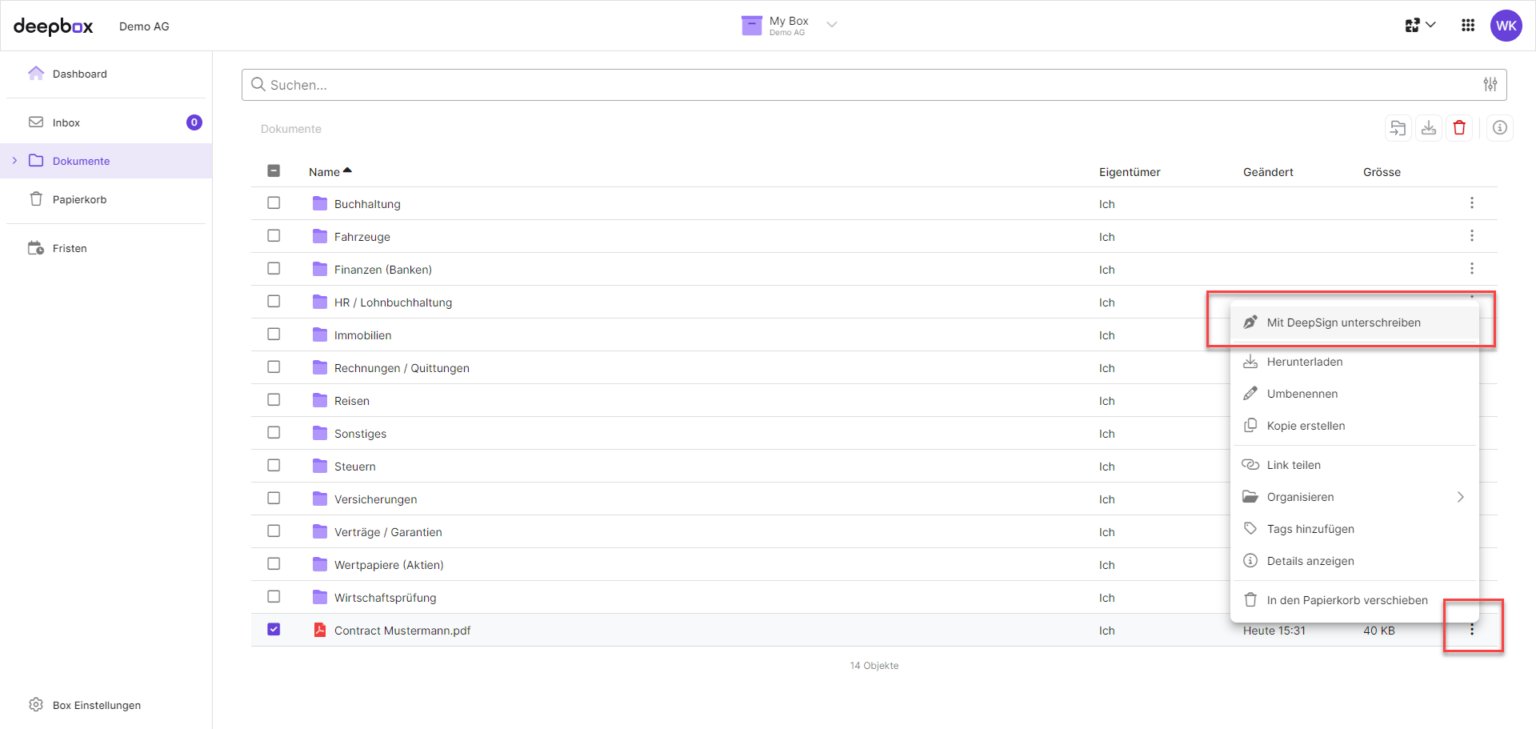Expand the Dokumente tree in sidebar
This screenshot has height=729, width=1536.
[x=14, y=160]
